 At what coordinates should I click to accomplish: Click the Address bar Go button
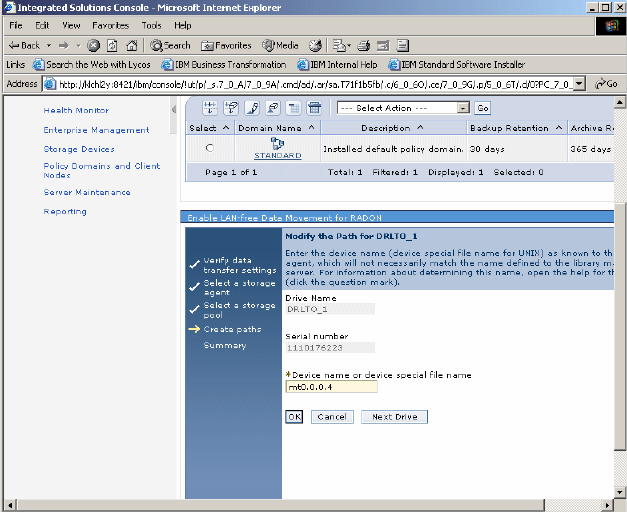607,84
